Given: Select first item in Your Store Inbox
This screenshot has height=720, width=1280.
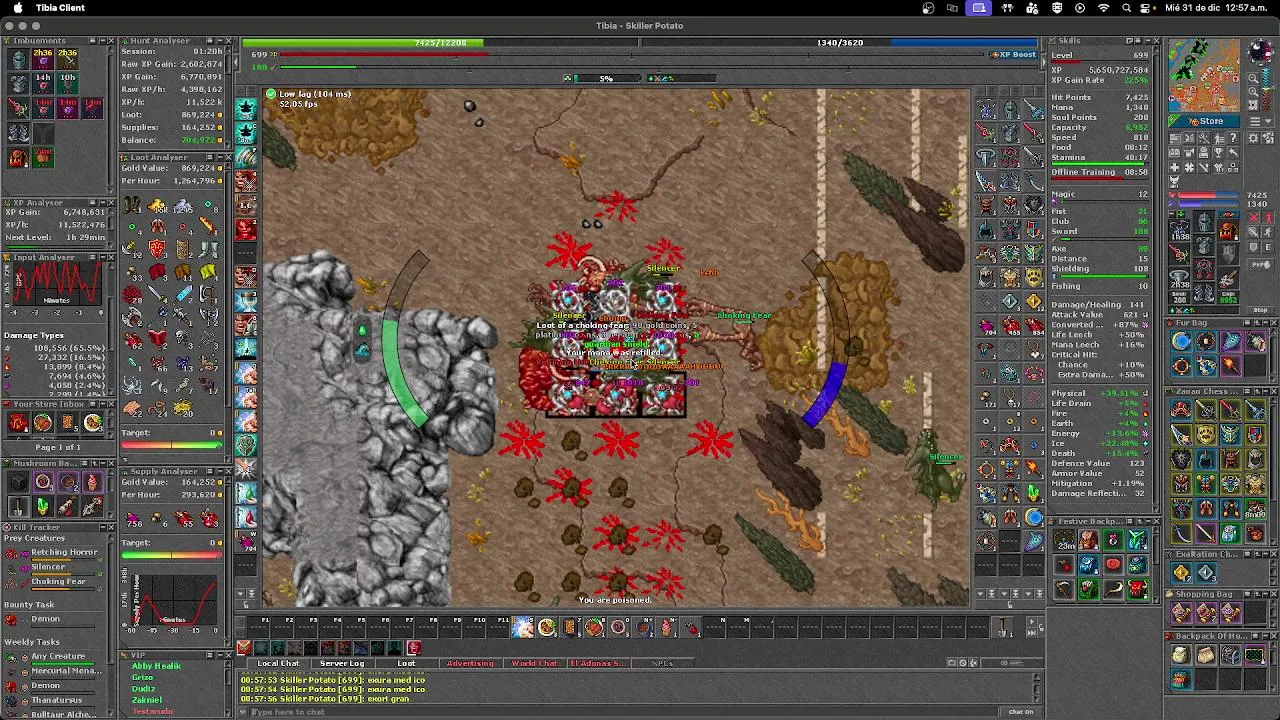Looking at the screenshot, I should [18, 424].
